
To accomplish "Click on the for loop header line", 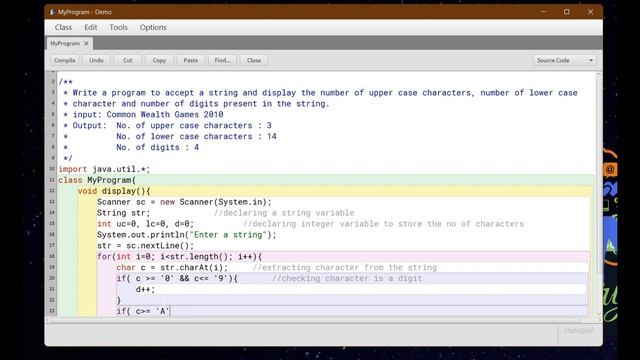I will click(180, 257).
